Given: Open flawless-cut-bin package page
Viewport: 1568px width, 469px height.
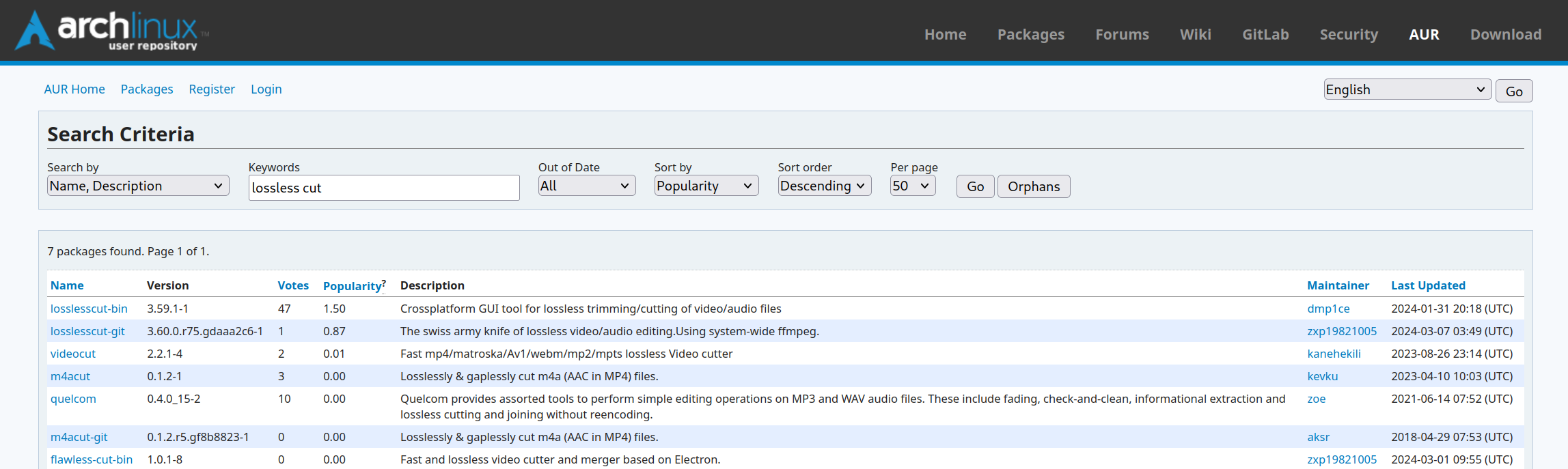Looking at the screenshot, I should pos(92,459).
